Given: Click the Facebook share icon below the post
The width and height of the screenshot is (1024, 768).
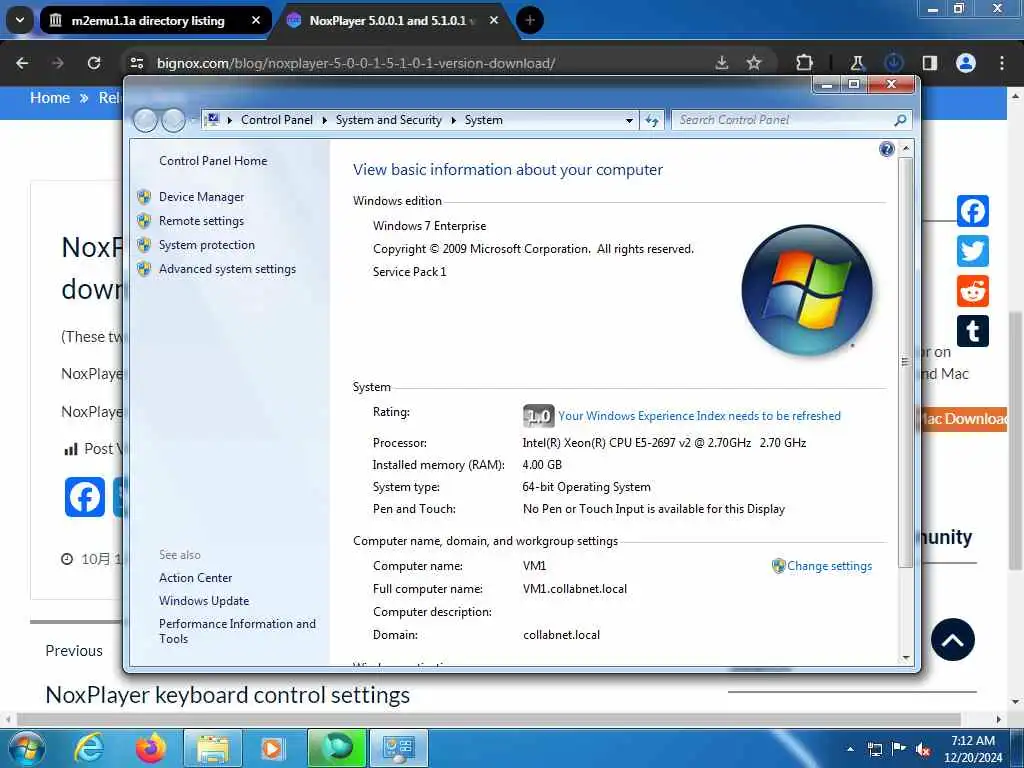Looking at the screenshot, I should (x=85, y=497).
